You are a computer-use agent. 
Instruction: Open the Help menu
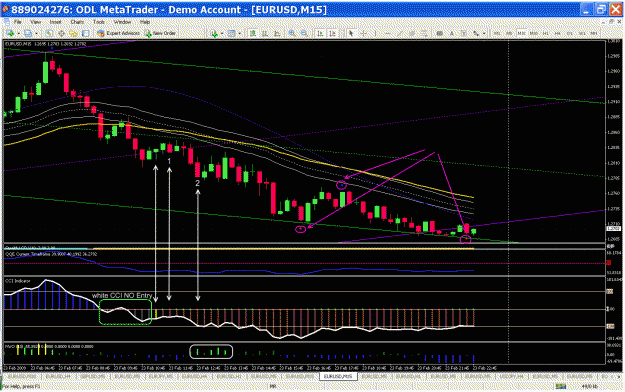tap(145, 22)
